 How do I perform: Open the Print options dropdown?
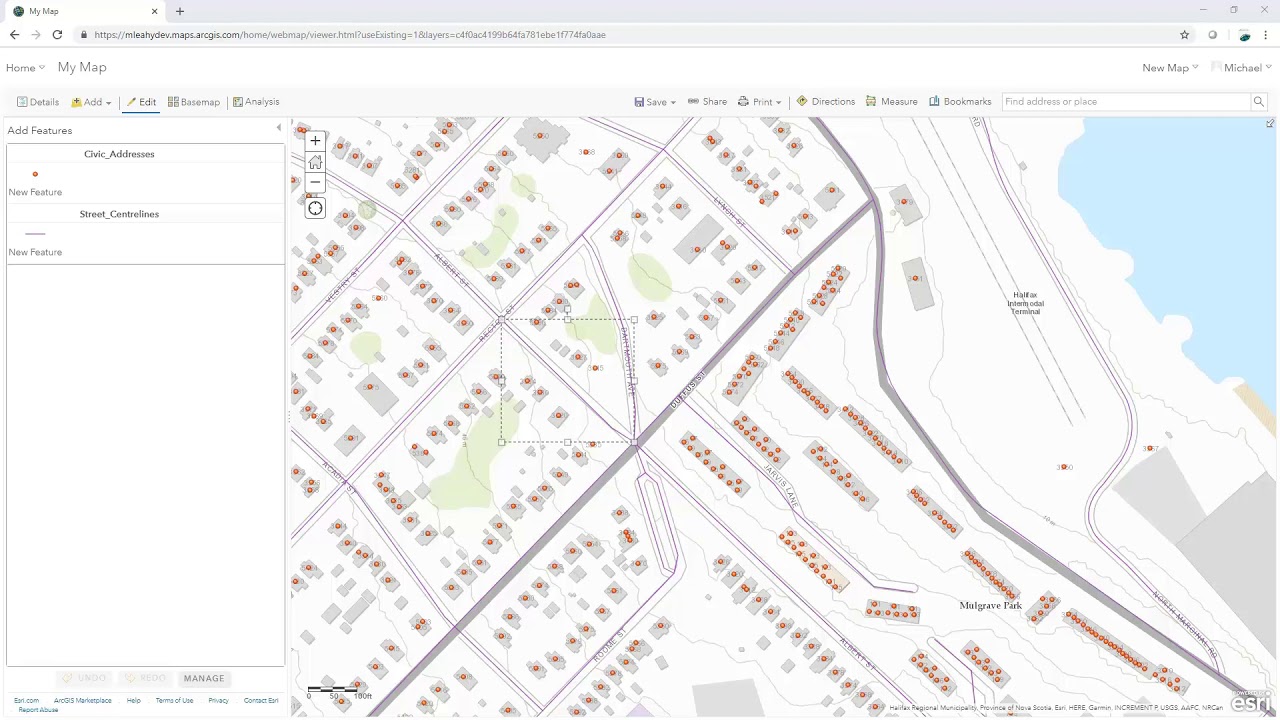pyautogui.click(x=760, y=102)
